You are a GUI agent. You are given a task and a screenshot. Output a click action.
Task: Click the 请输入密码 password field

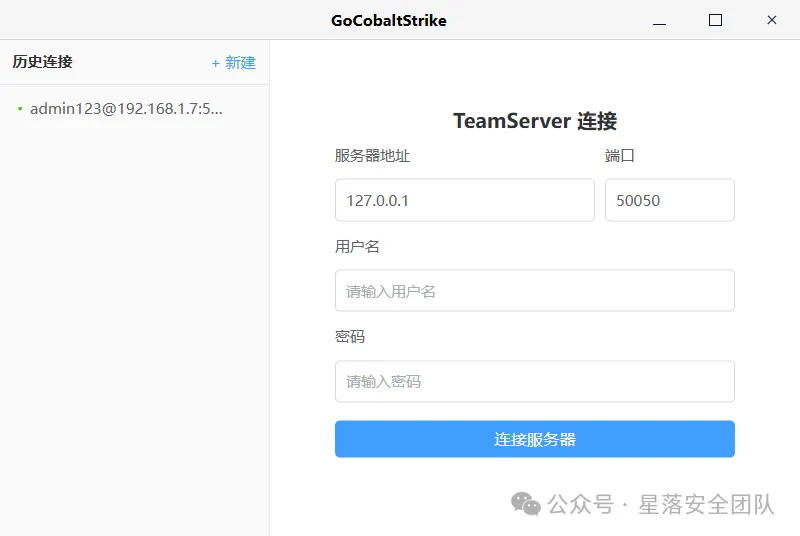535,381
